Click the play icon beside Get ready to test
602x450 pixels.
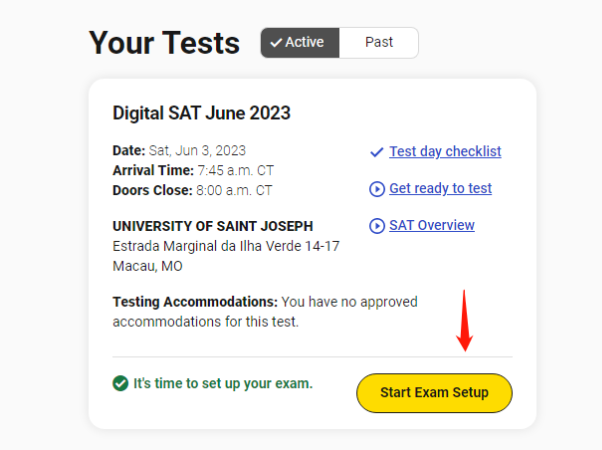(377, 189)
